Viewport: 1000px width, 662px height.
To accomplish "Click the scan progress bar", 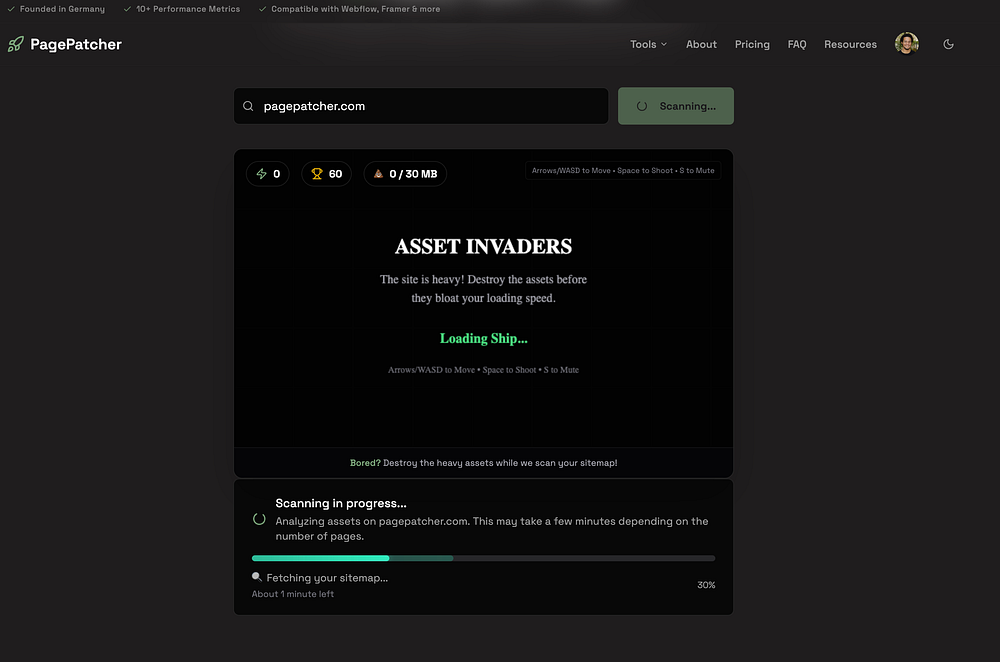I will (x=483, y=558).
